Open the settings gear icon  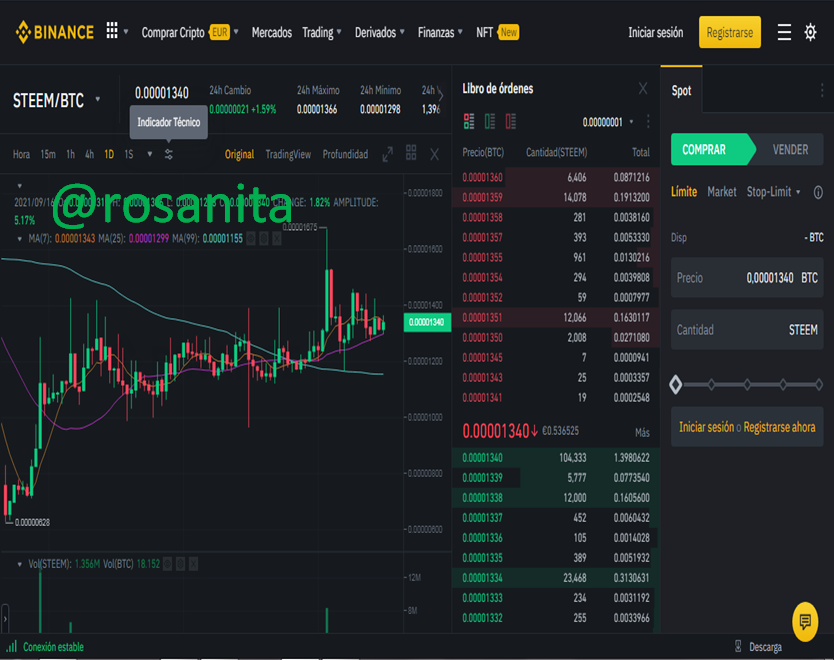[810, 32]
